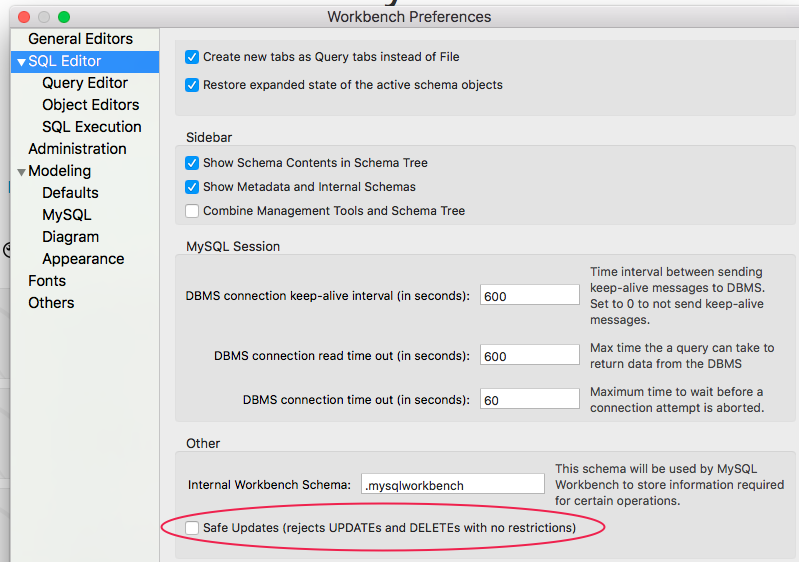Open SQL Execution preferences page

(92, 127)
